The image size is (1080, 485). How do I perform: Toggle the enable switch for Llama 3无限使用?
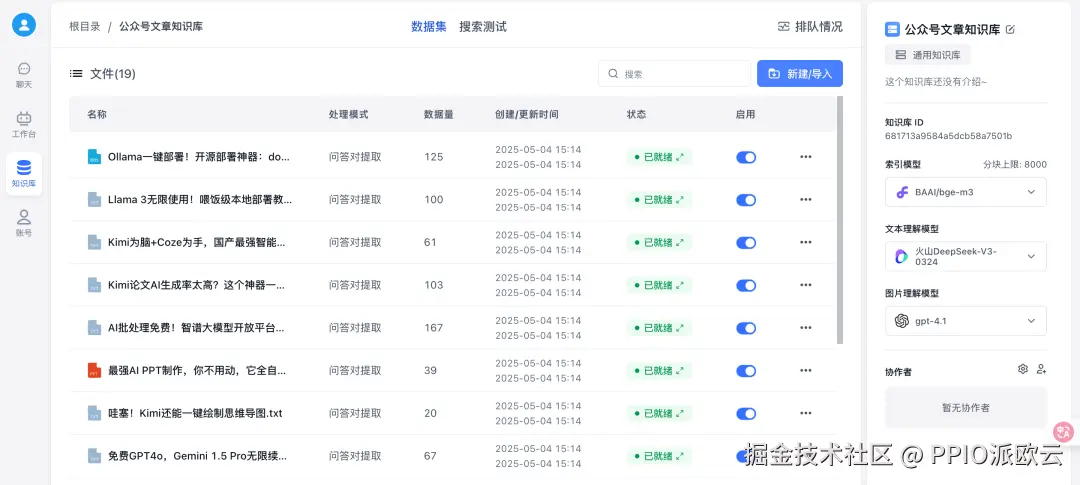pos(746,200)
